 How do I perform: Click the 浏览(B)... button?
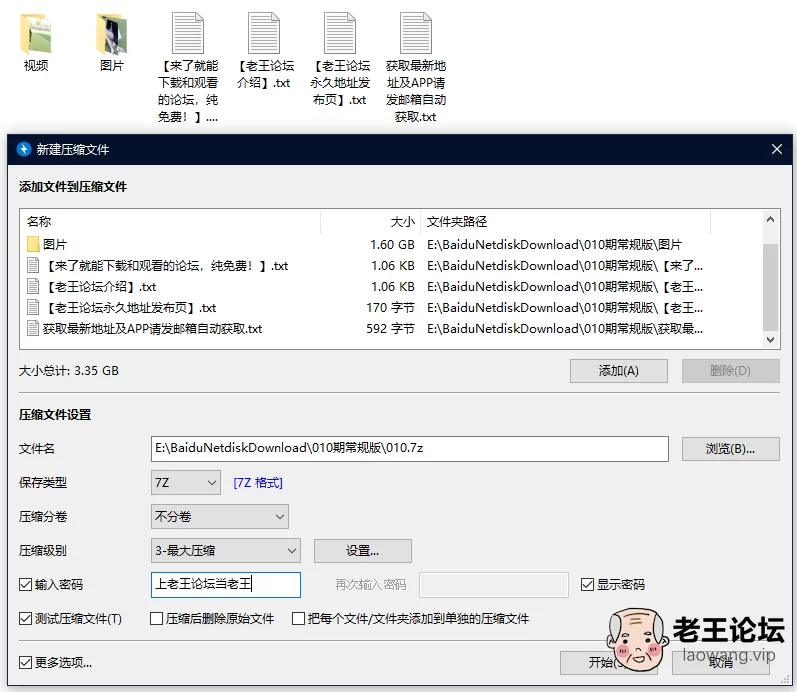pos(730,449)
